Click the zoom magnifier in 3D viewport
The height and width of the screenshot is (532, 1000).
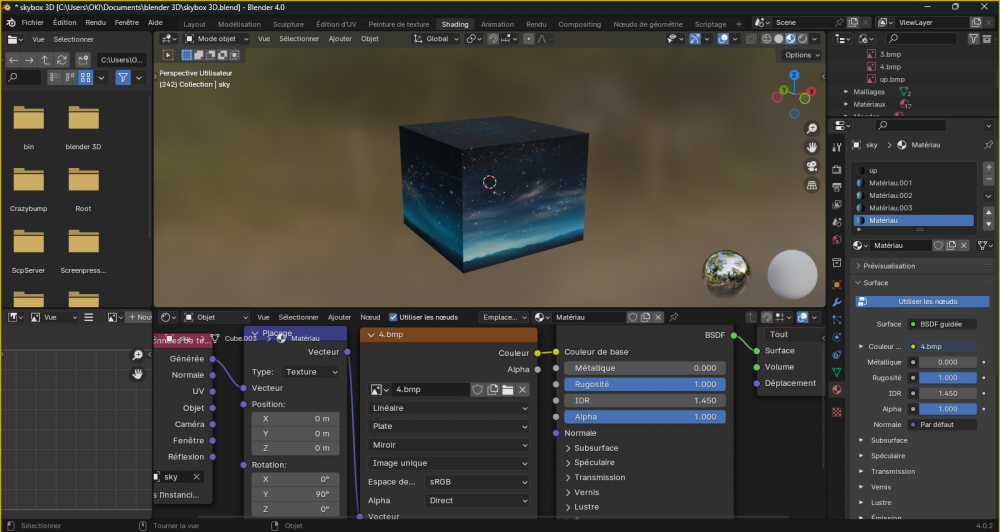click(812, 129)
